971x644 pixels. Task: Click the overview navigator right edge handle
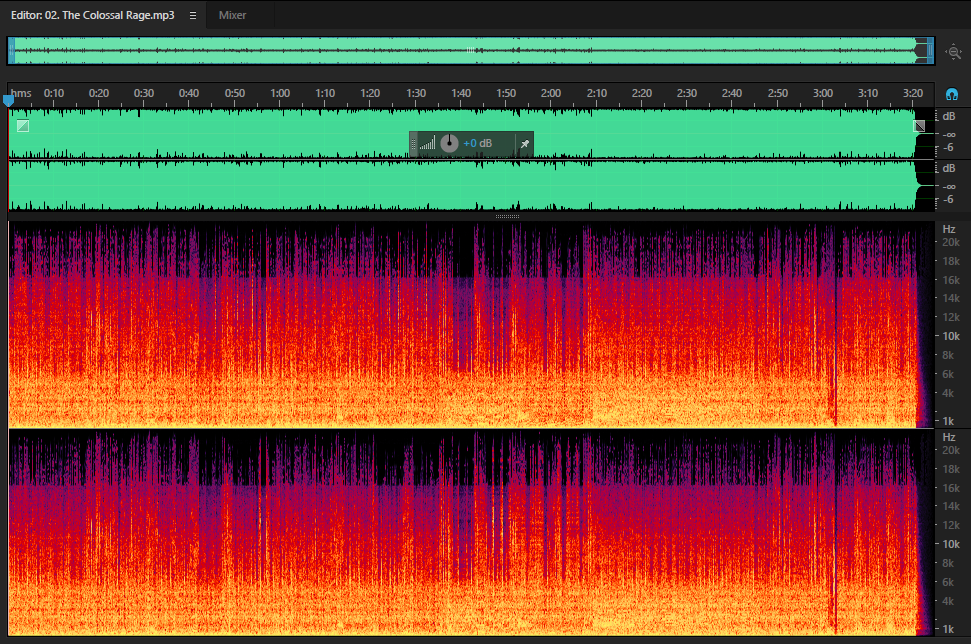click(930, 51)
